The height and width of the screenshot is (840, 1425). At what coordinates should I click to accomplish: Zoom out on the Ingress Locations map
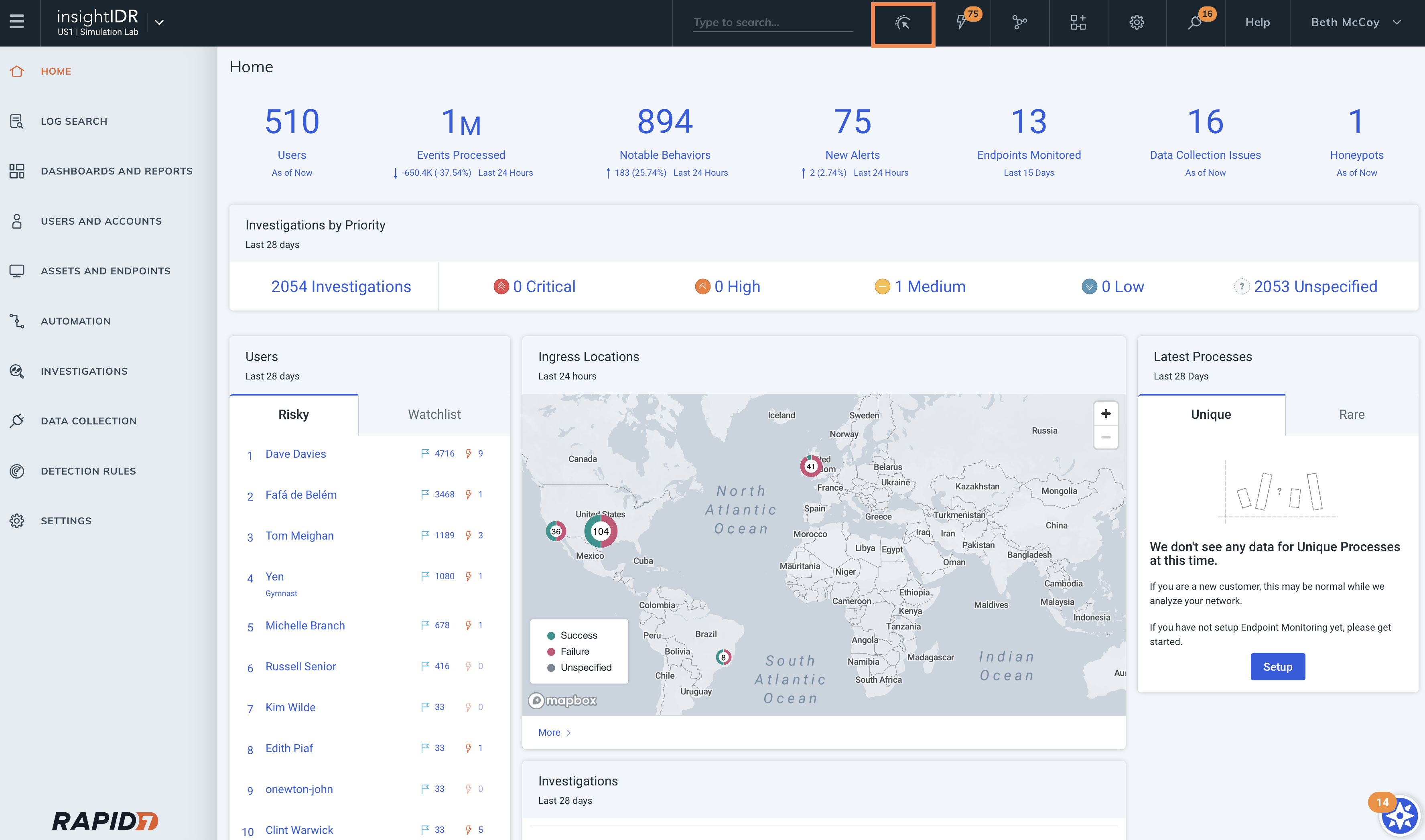(1105, 438)
